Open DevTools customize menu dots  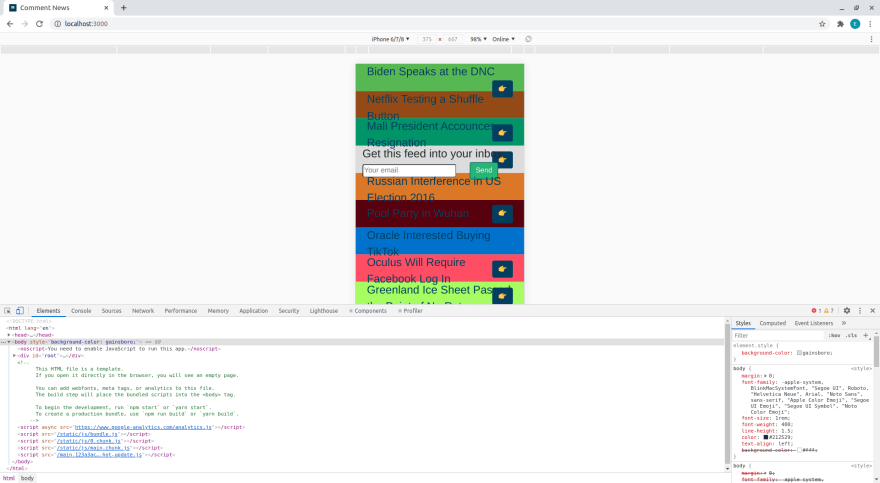click(x=860, y=311)
